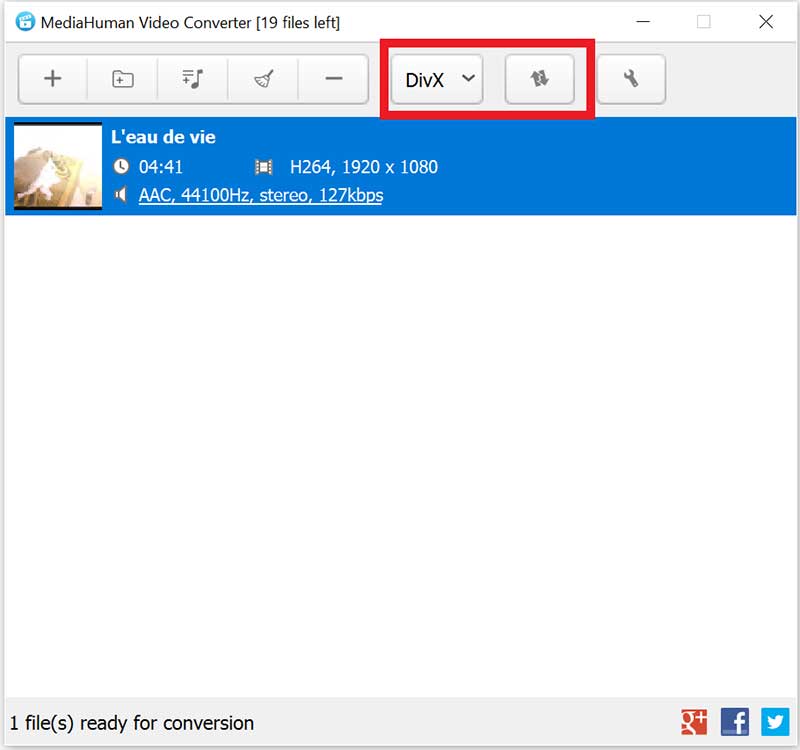Open the Add folder icon
Screen dimensions: 800x750
(122, 79)
